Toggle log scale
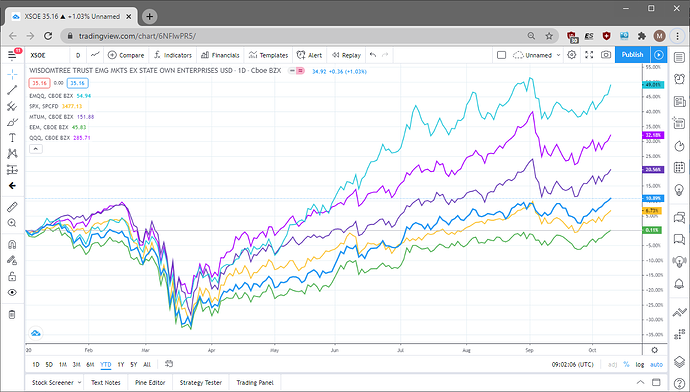The image size is (690, 392). click(640, 364)
